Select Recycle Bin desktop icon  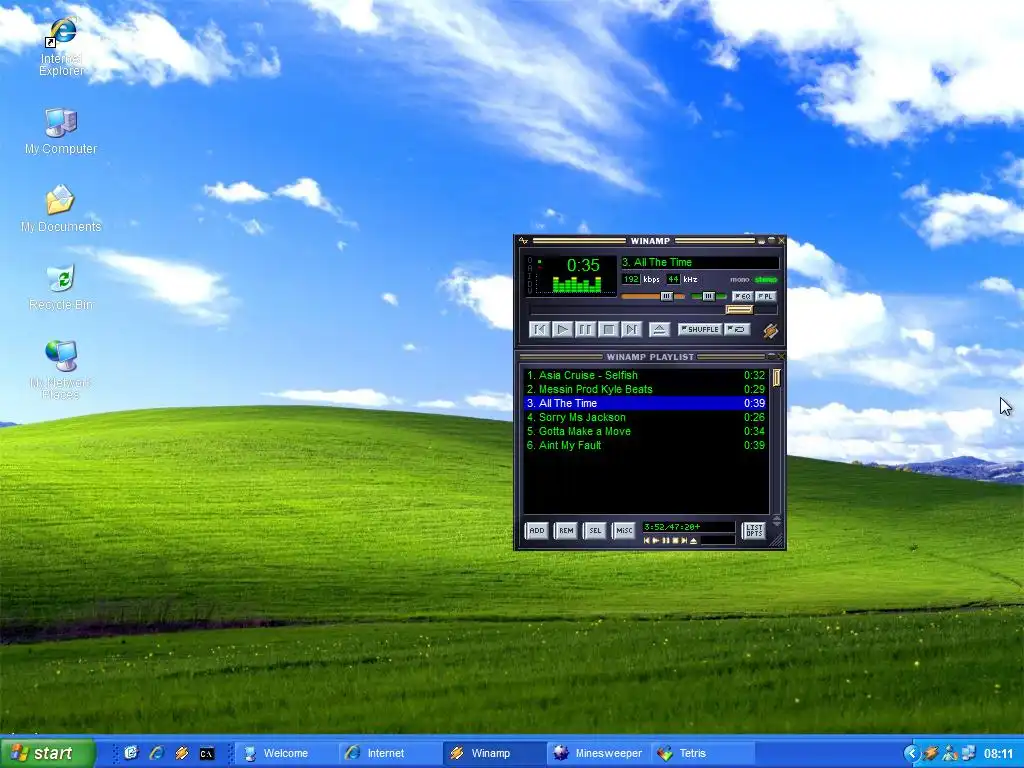click(x=61, y=287)
